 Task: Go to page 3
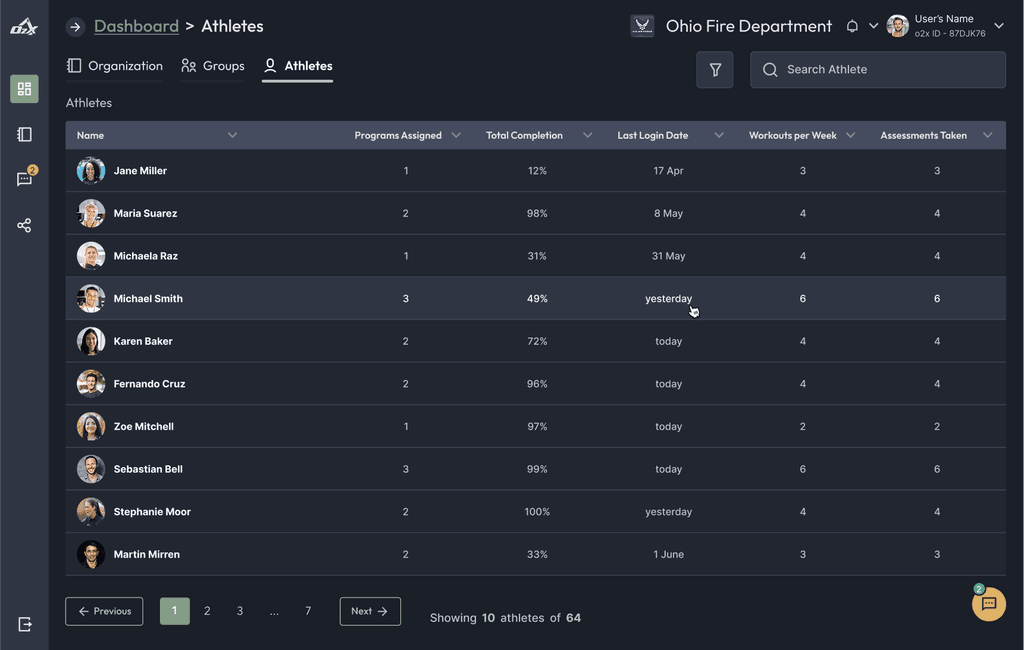(240, 611)
